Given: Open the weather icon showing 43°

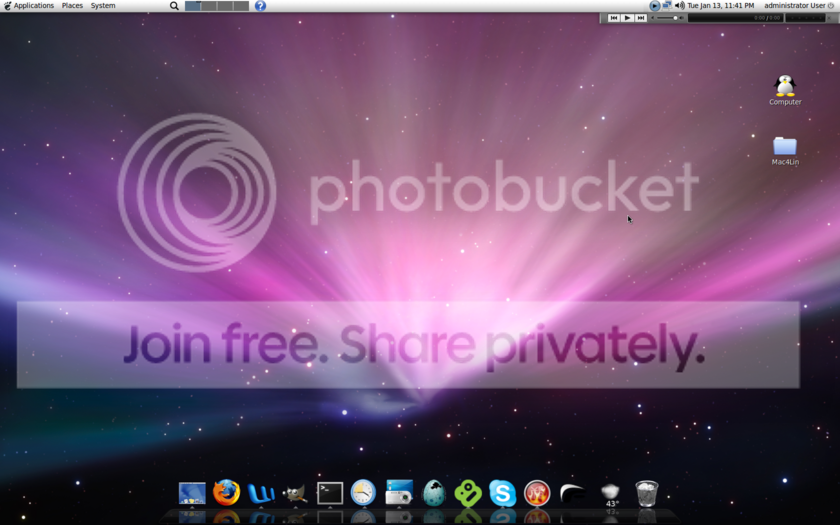Looking at the screenshot, I should [x=611, y=494].
